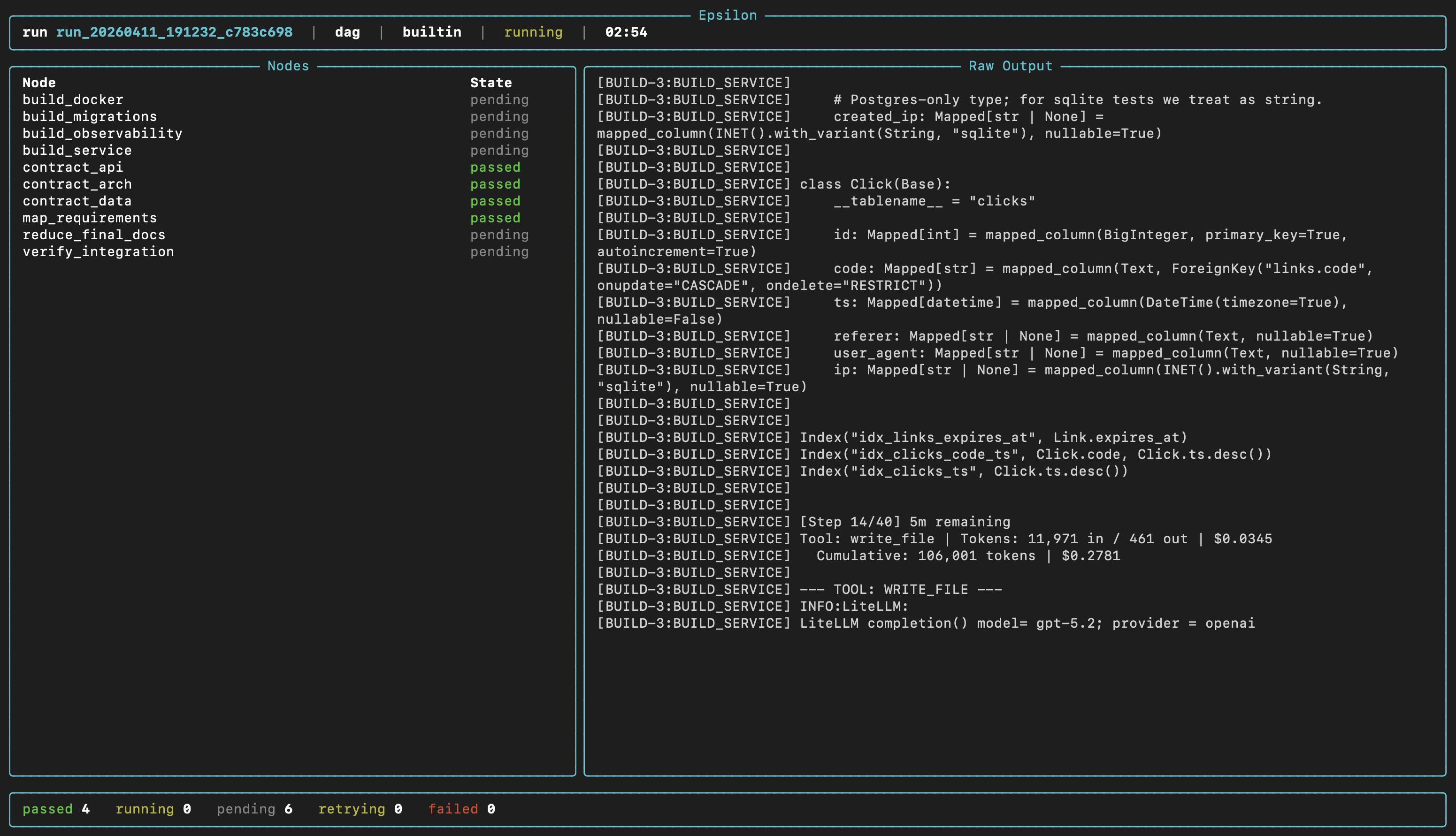Click the 'pending' state of build_docker
The width and height of the screenshot is (1456, 836).
tap(500, 99)
